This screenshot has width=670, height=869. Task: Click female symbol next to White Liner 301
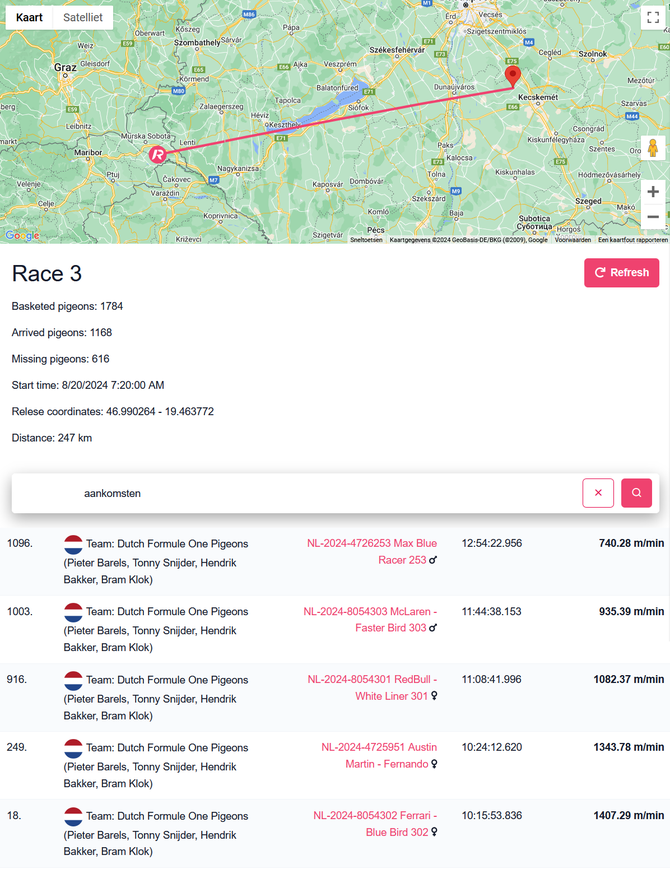434,696
